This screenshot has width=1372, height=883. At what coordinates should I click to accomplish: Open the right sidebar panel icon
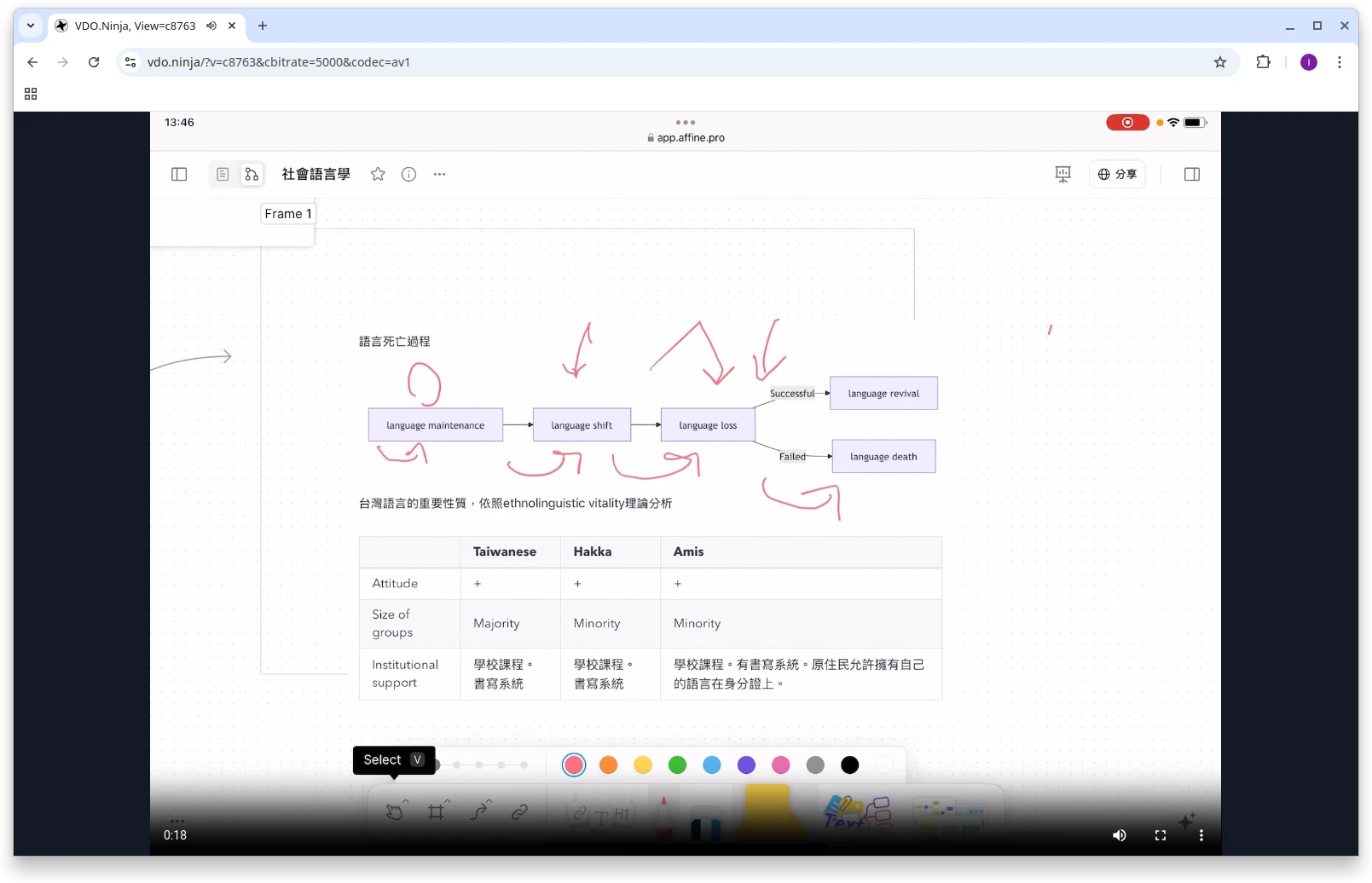(1192, 175)
